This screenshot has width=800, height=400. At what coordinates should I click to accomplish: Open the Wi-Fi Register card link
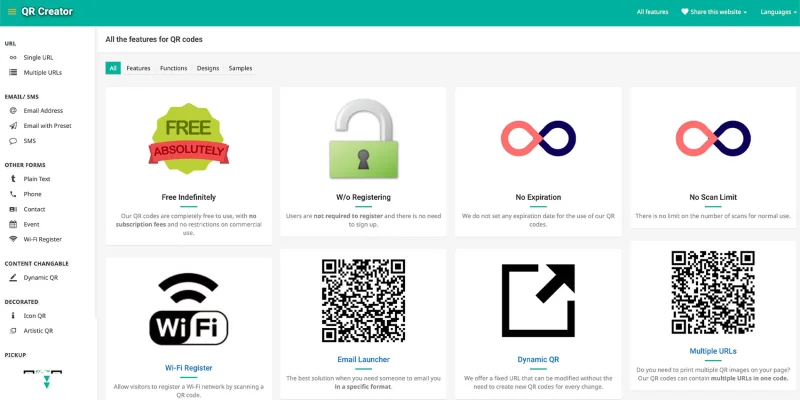188,368
